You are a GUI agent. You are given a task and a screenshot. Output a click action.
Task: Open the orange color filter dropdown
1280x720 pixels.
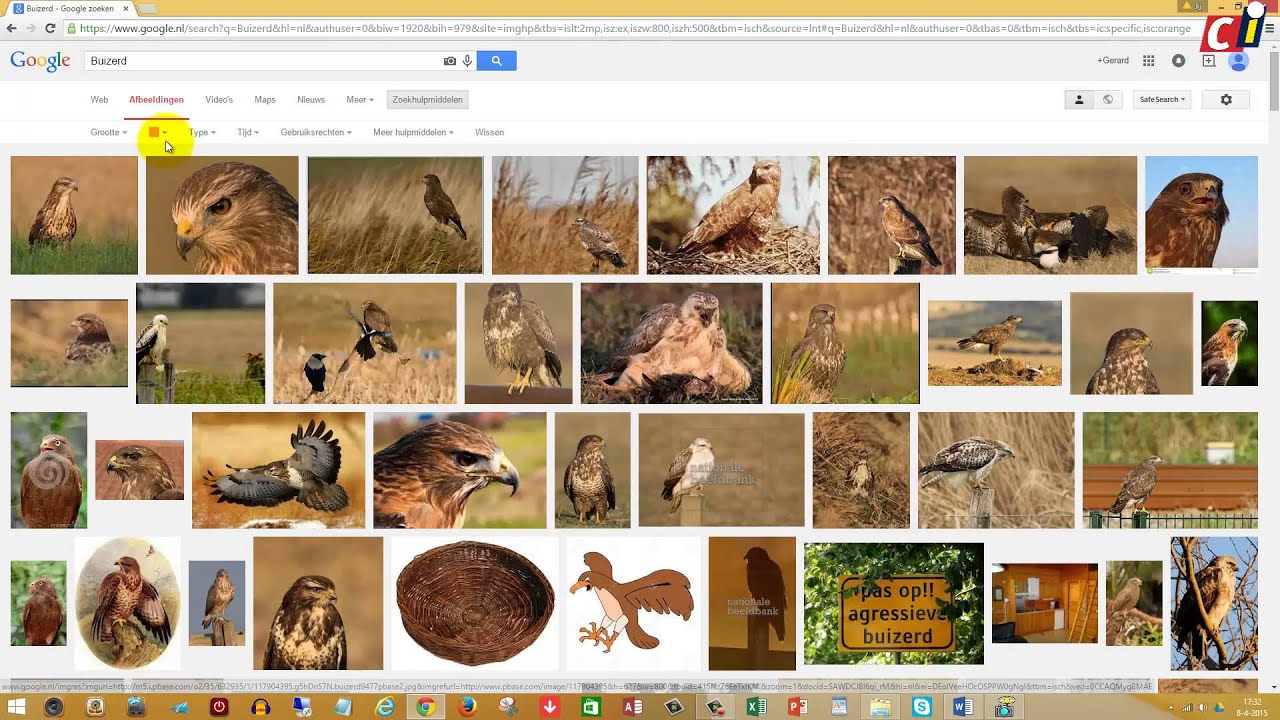[x=158, y=132]
